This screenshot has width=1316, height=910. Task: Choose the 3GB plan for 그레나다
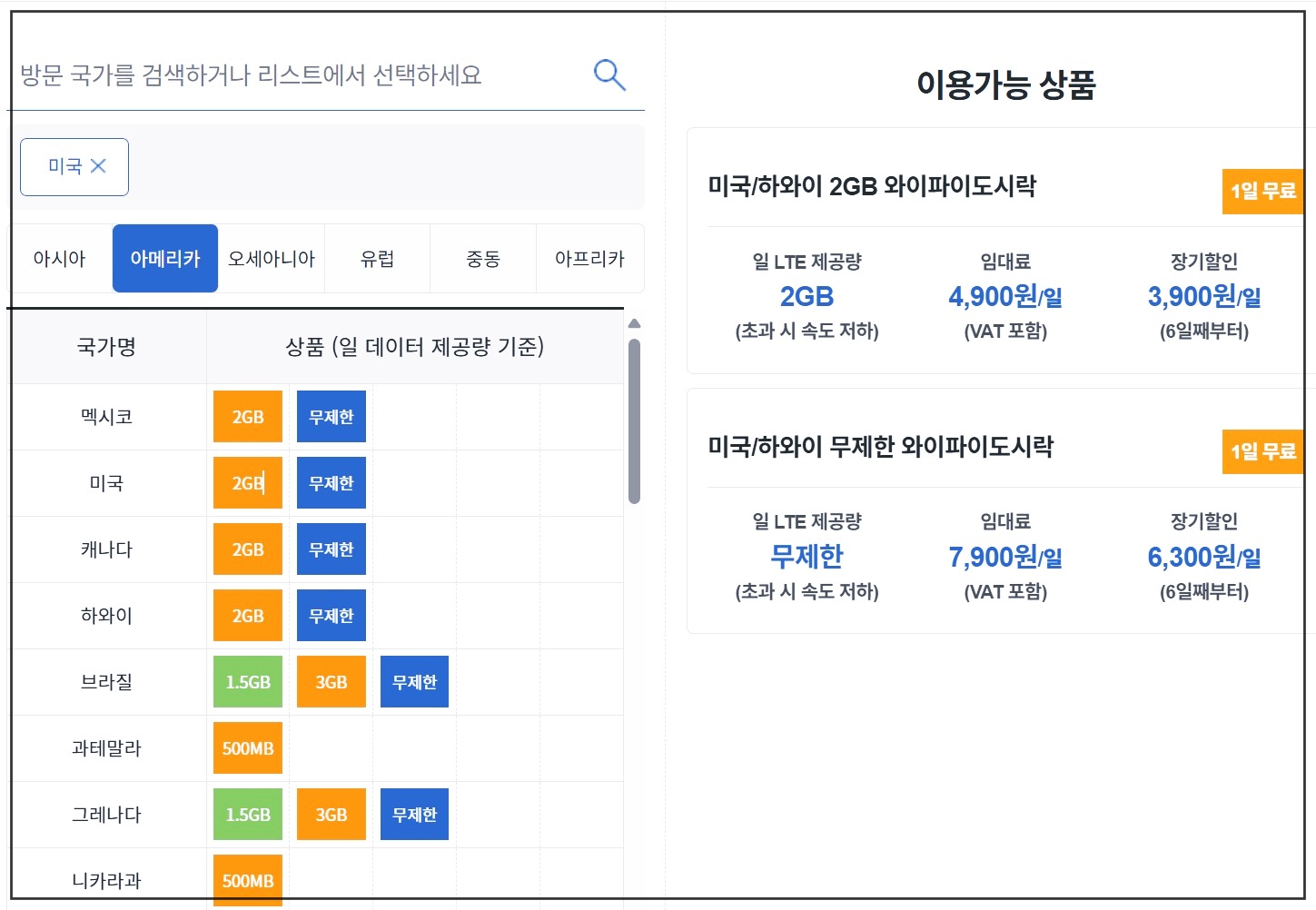click(x=331, y=814)
